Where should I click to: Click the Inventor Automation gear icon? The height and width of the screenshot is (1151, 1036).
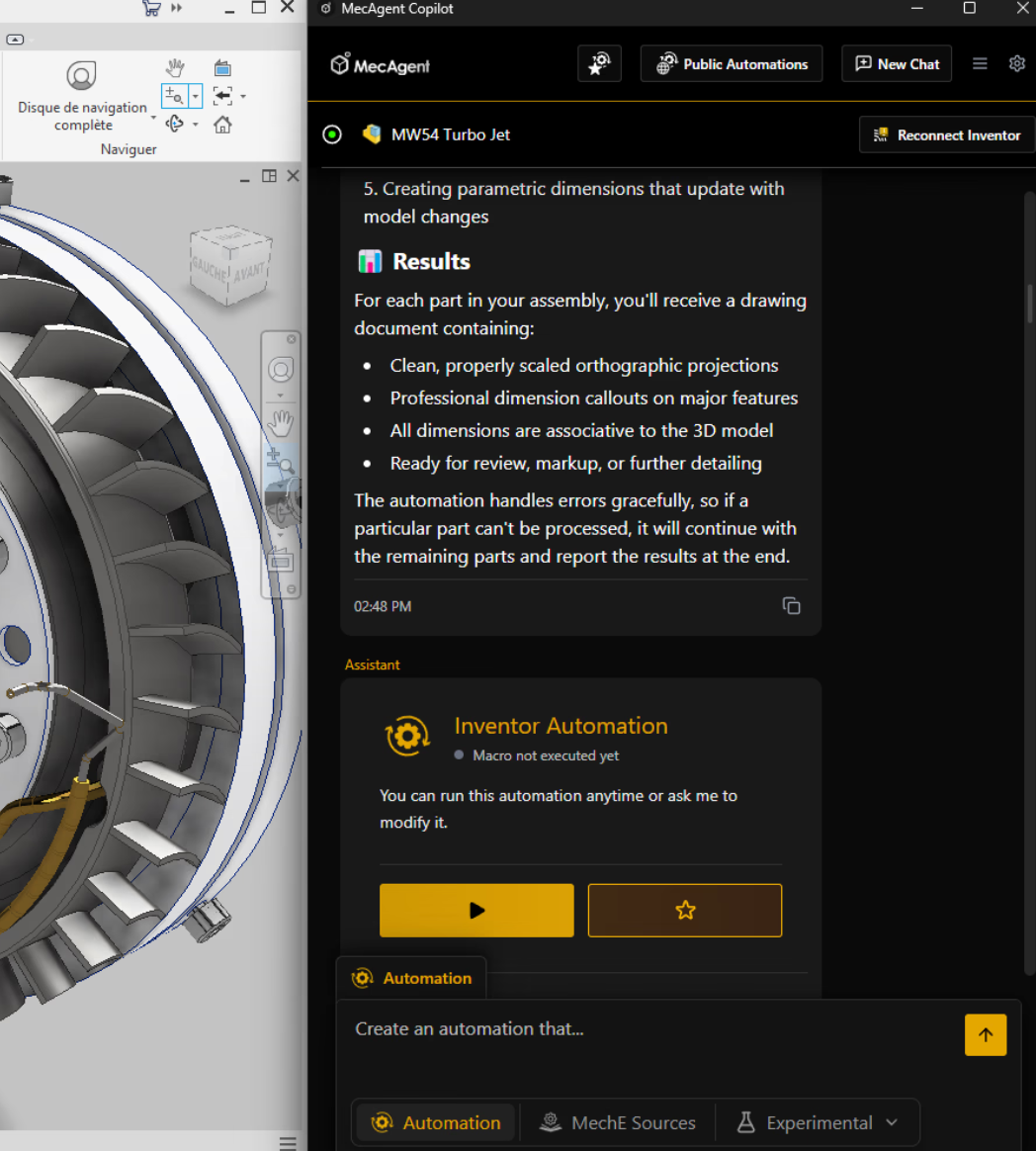(408, 737)
